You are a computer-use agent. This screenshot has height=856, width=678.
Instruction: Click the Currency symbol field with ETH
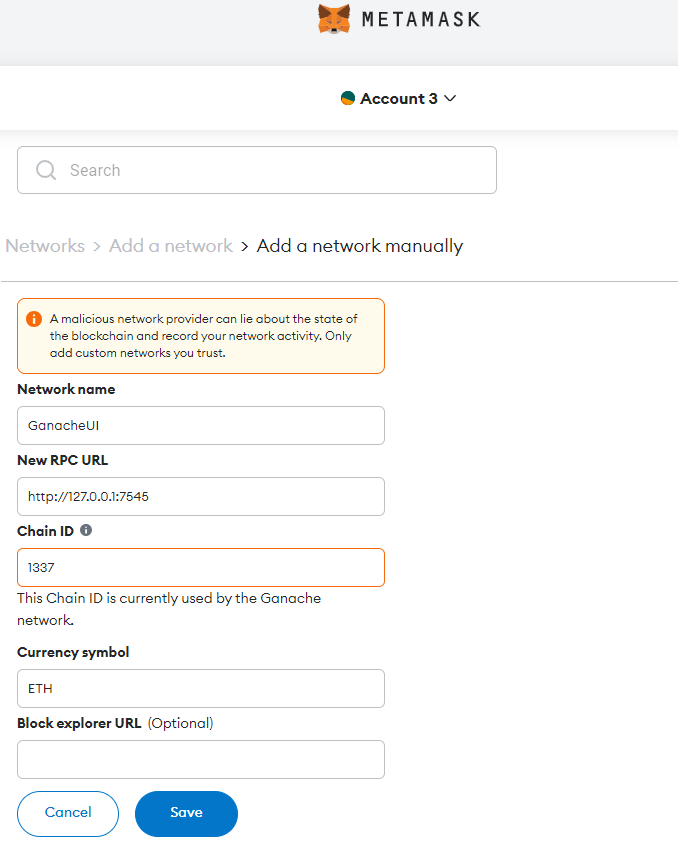(200, 688)
